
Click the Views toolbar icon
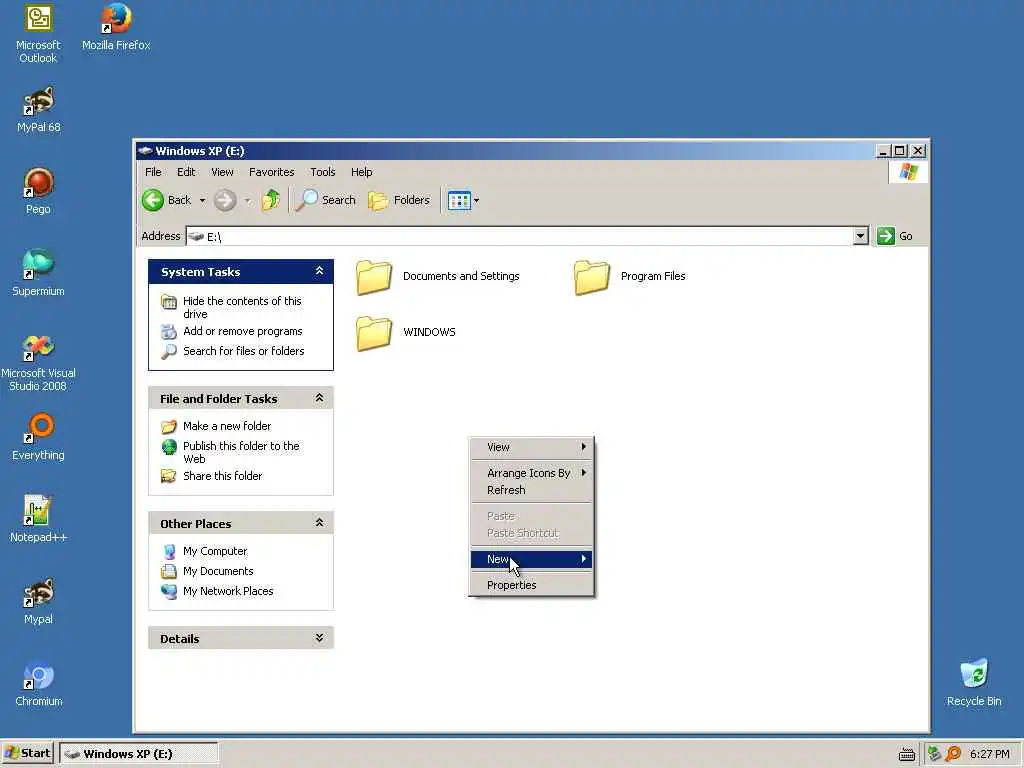coord(459,200)
